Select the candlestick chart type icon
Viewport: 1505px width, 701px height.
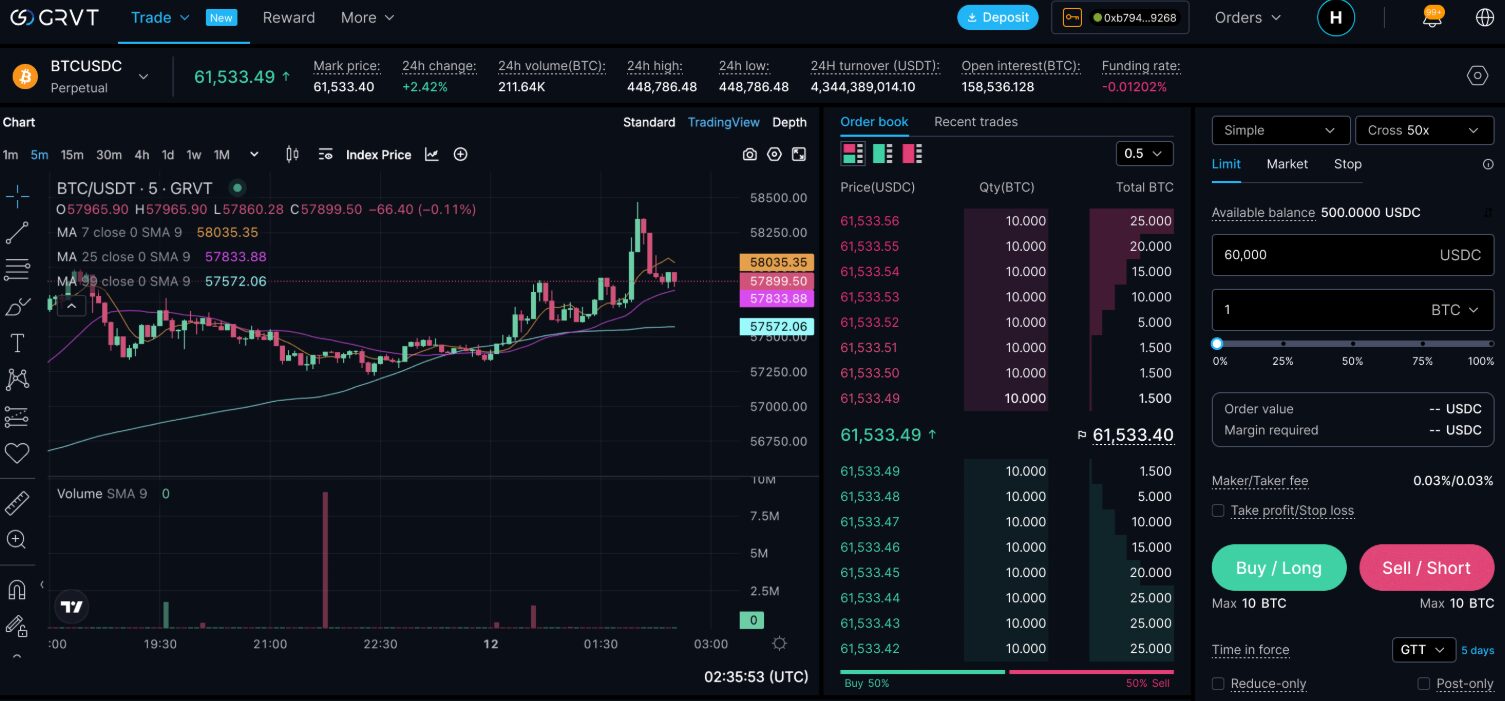click(x=292, y=154)
